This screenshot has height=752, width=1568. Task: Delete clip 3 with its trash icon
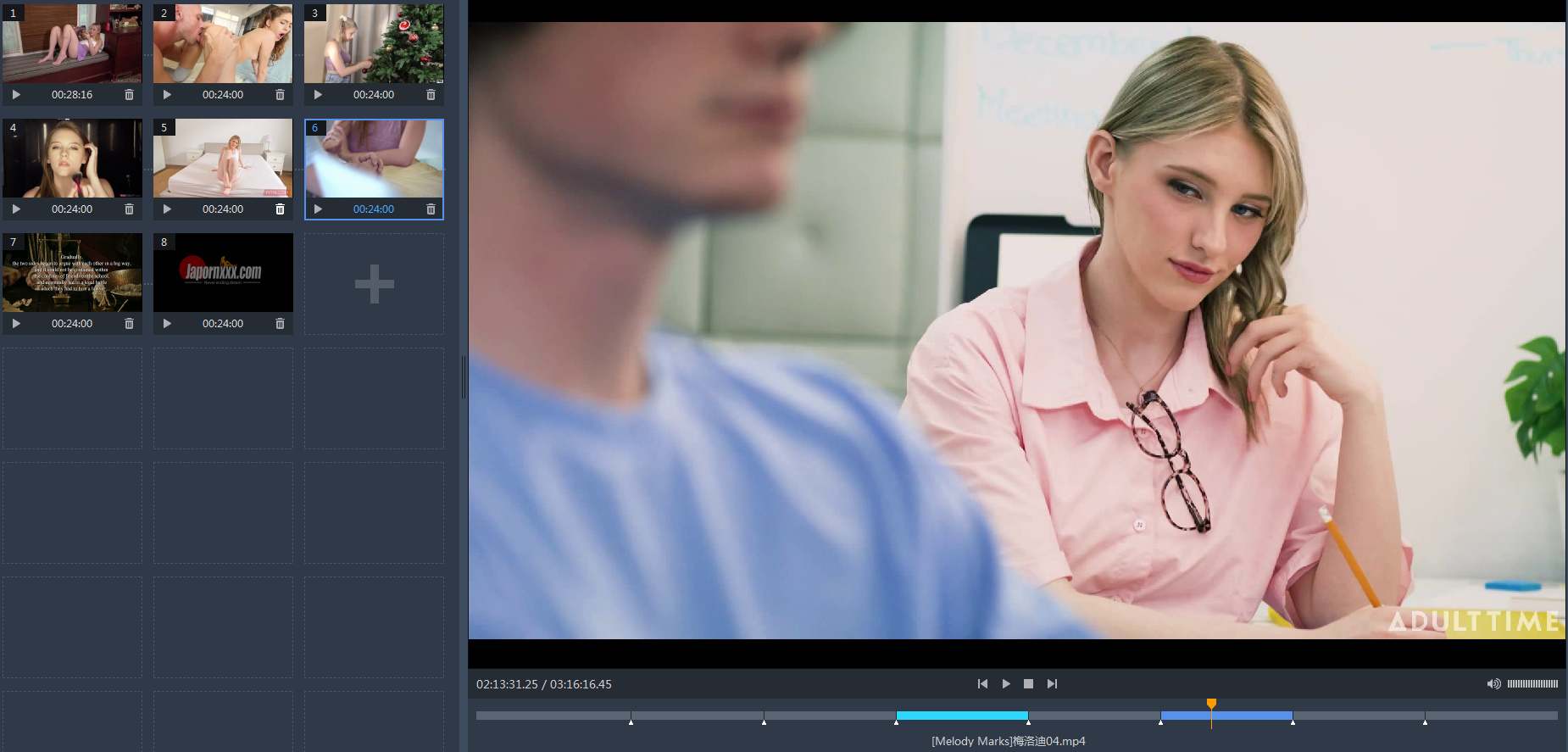point(431,95)
